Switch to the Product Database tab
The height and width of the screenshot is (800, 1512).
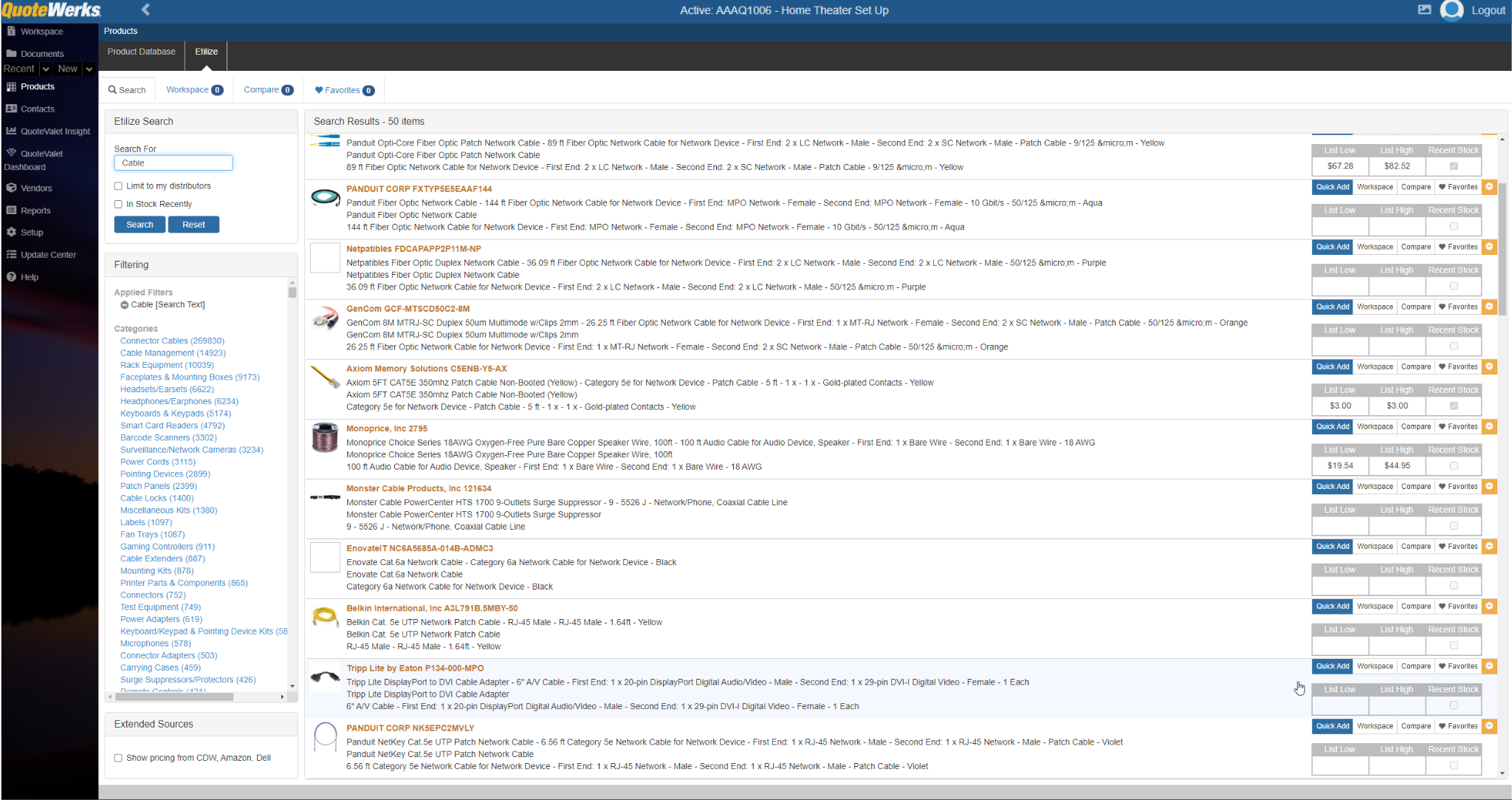click(142, 51)
